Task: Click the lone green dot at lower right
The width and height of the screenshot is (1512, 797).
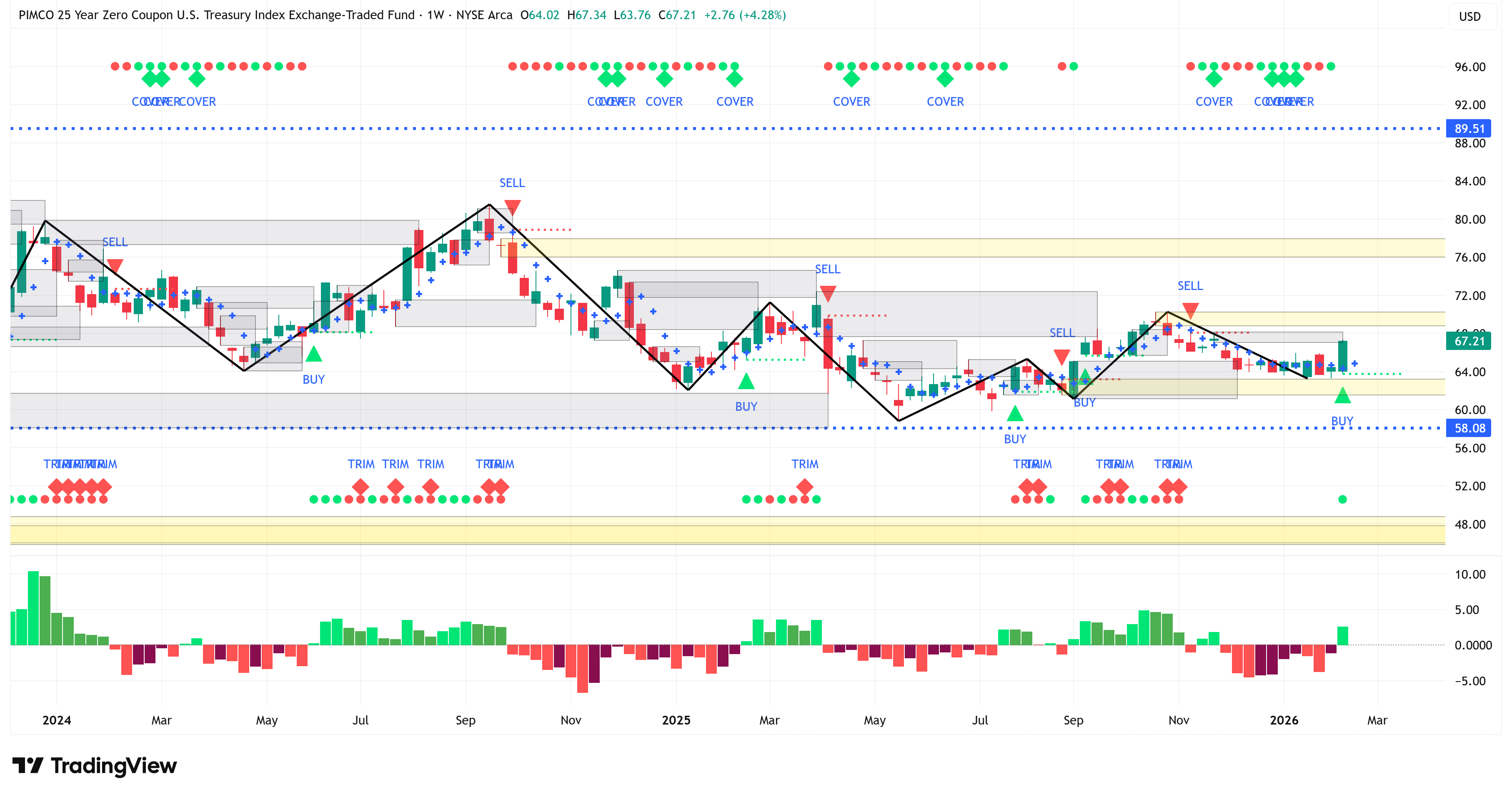Action: point(1342,500)
